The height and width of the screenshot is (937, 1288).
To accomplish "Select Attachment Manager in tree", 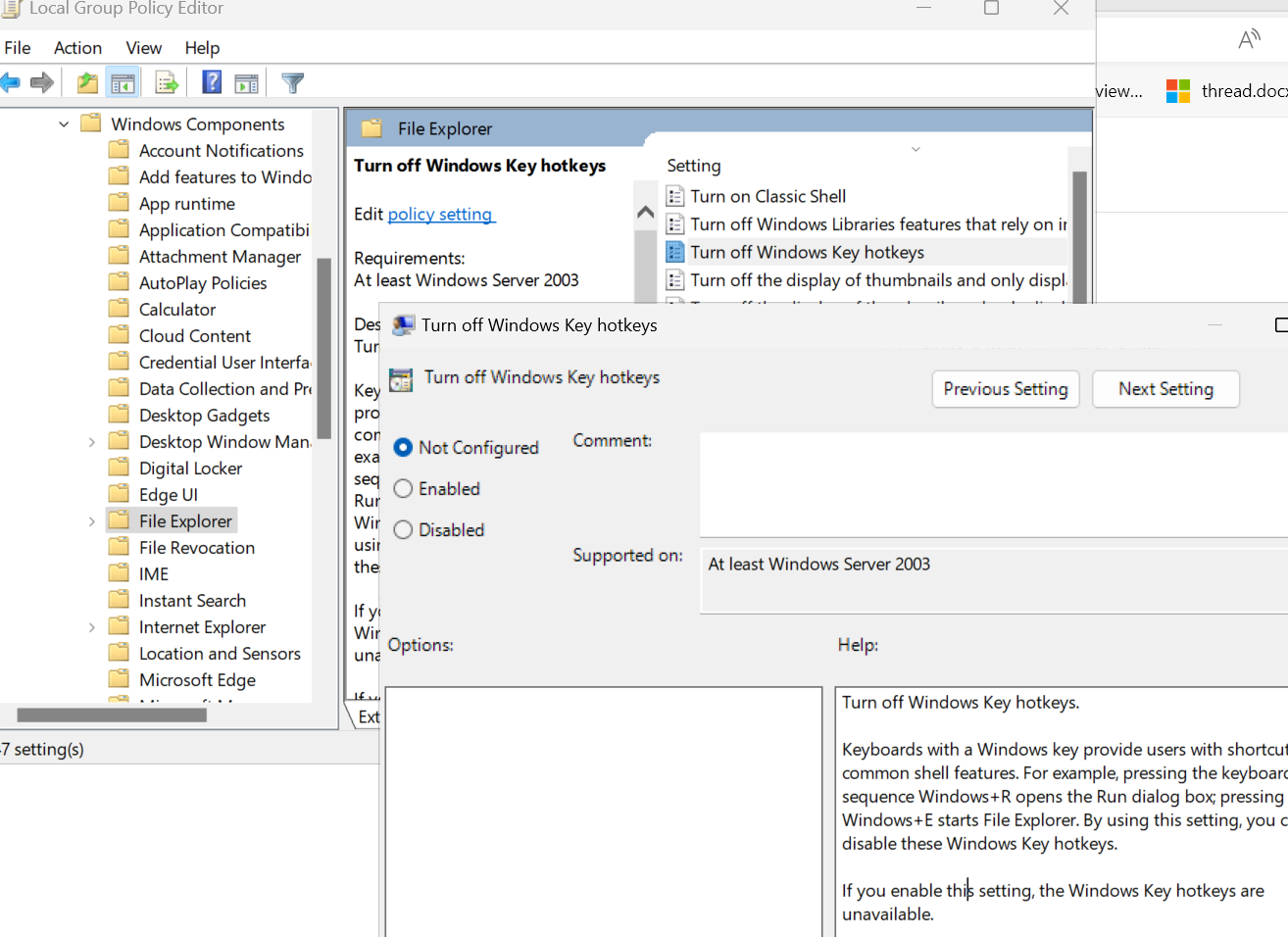I will 221,257.
